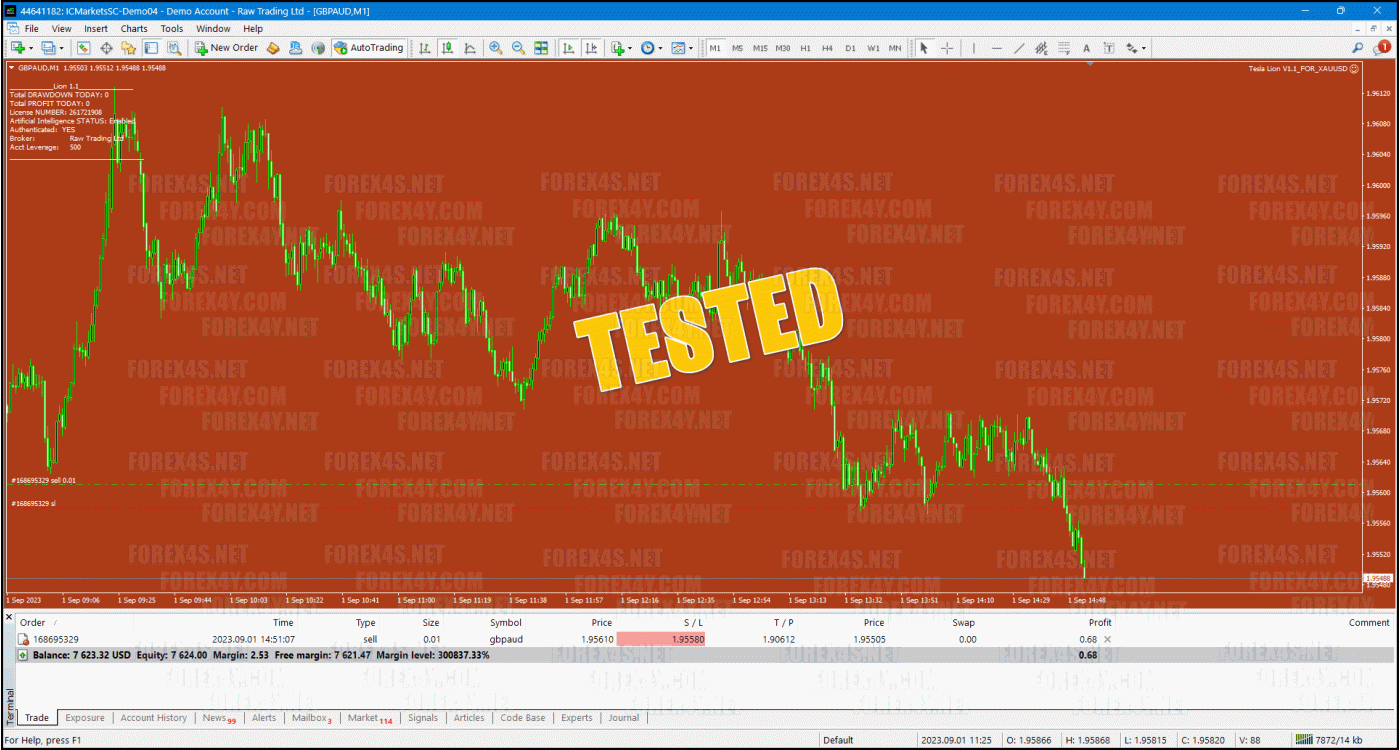Select the crosshair cursor tool
1400x750 pixels.
point(946,48)
